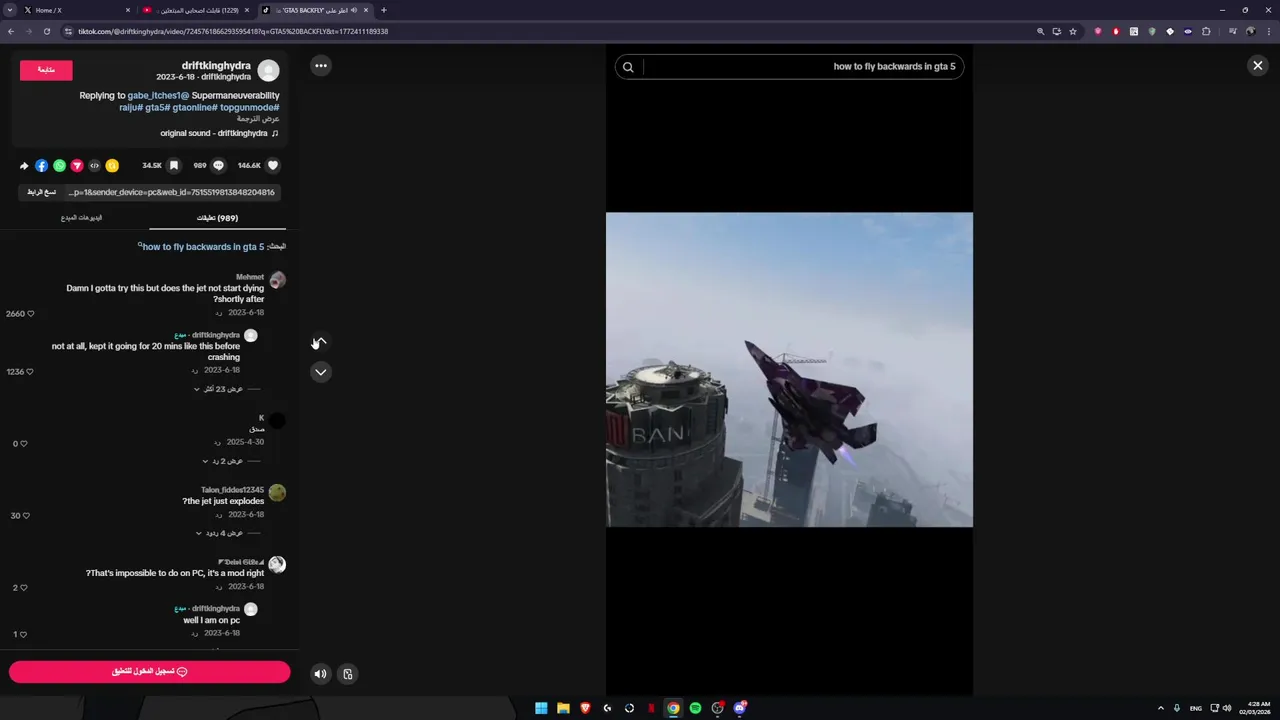Open File Explorer from the taskbar
Viewport: 1280px width, 720px height.
tap(563, 708)
